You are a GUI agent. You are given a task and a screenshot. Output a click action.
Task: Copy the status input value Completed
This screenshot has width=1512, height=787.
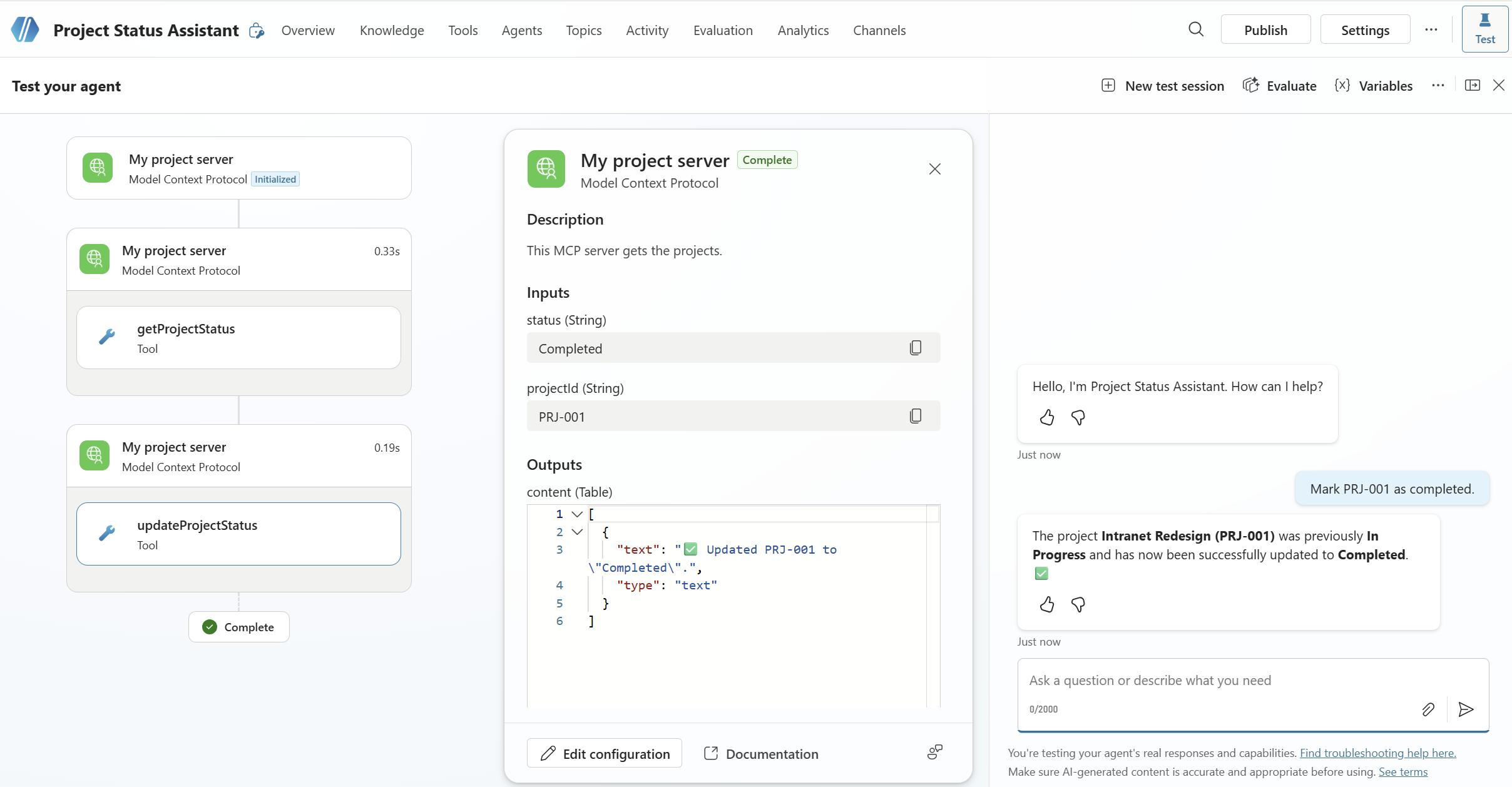coord(915,348)
